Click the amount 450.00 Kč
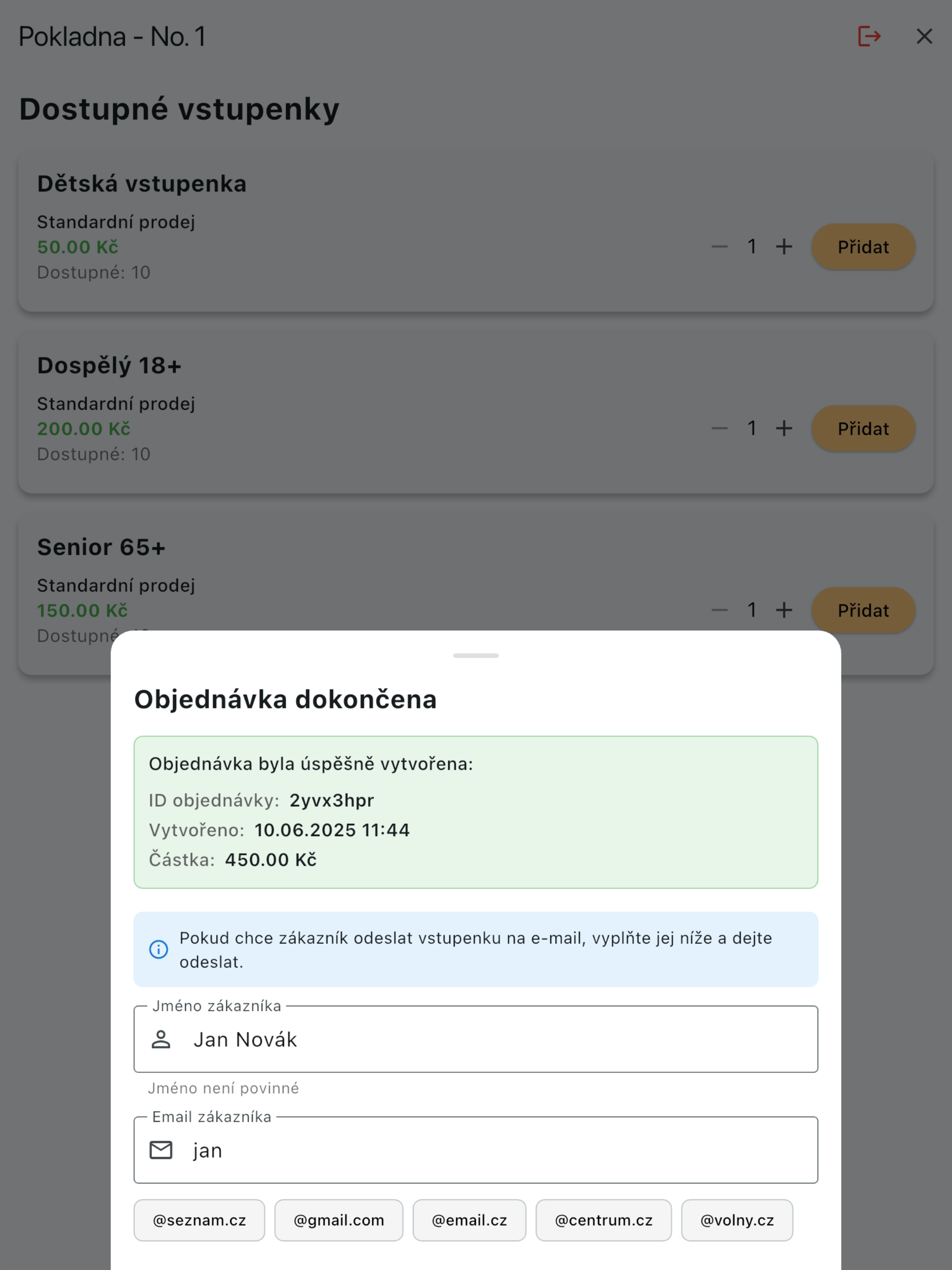Screen dimensions: 952x1270 [271, 859]
